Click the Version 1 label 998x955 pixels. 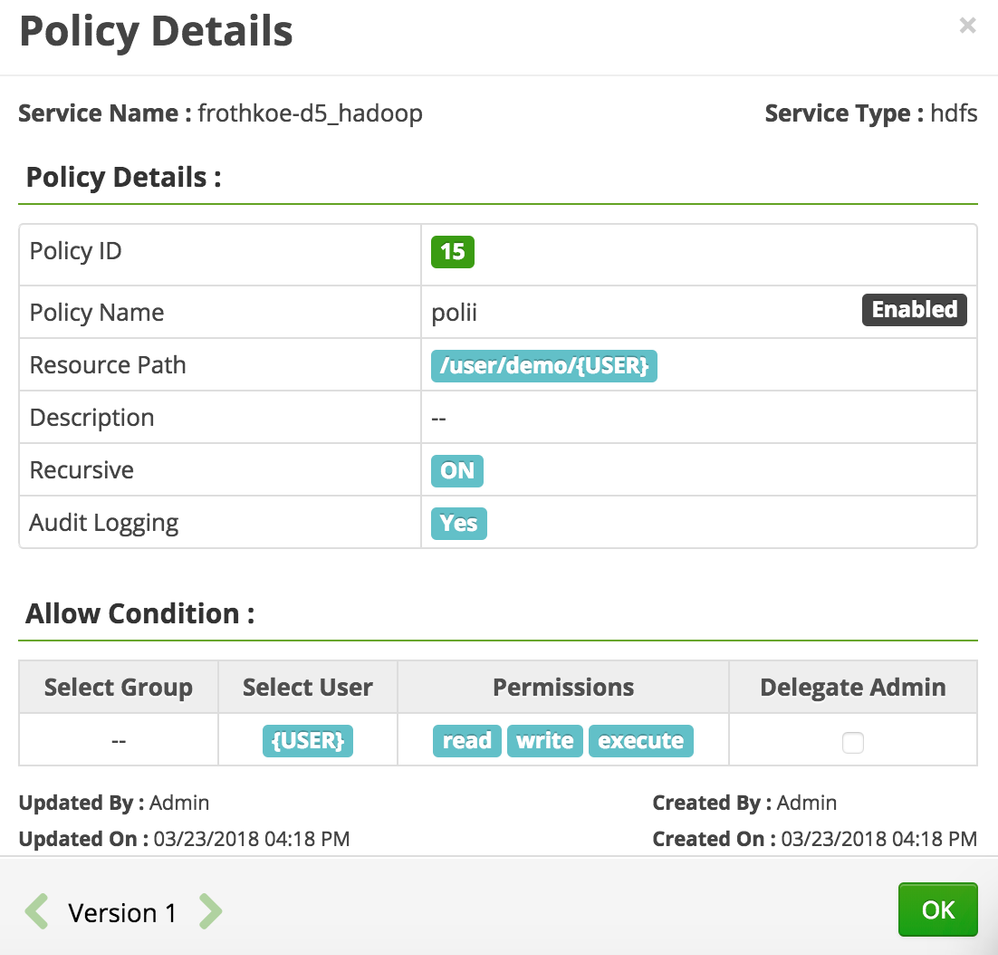tap(122, 913)
